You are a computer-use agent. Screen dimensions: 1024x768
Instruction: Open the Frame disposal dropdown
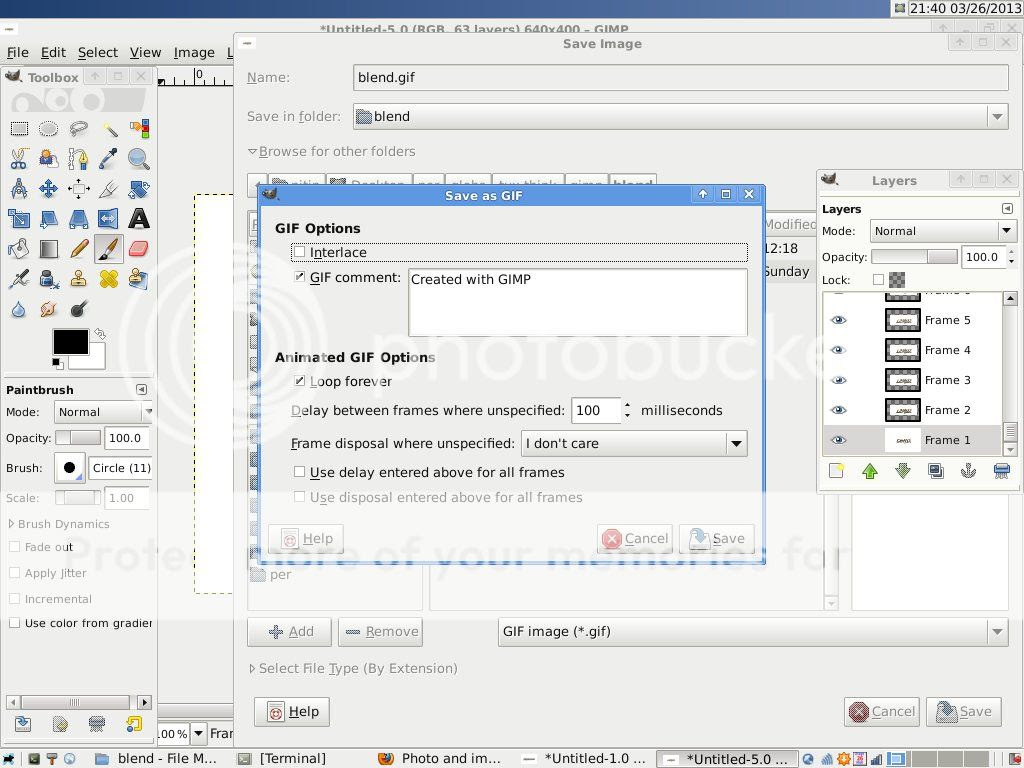pos(634,443)
